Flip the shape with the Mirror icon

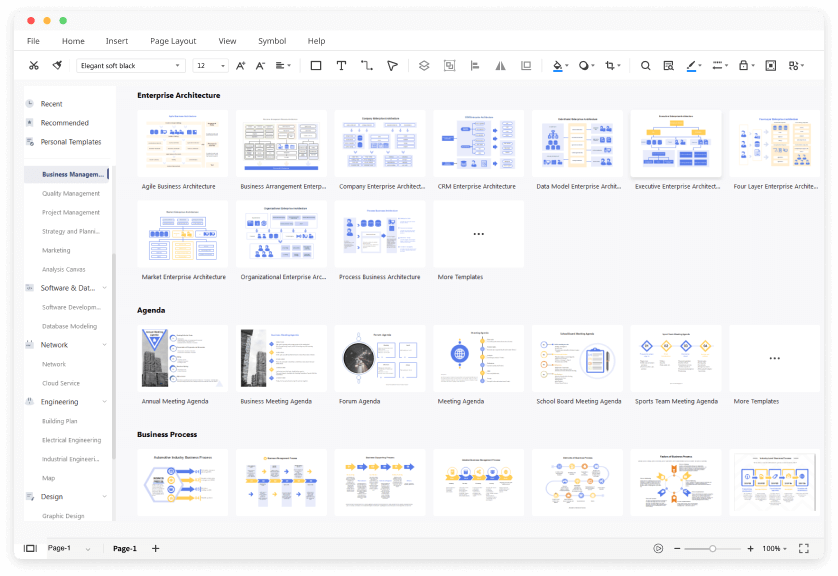click(x=499, y=64)
